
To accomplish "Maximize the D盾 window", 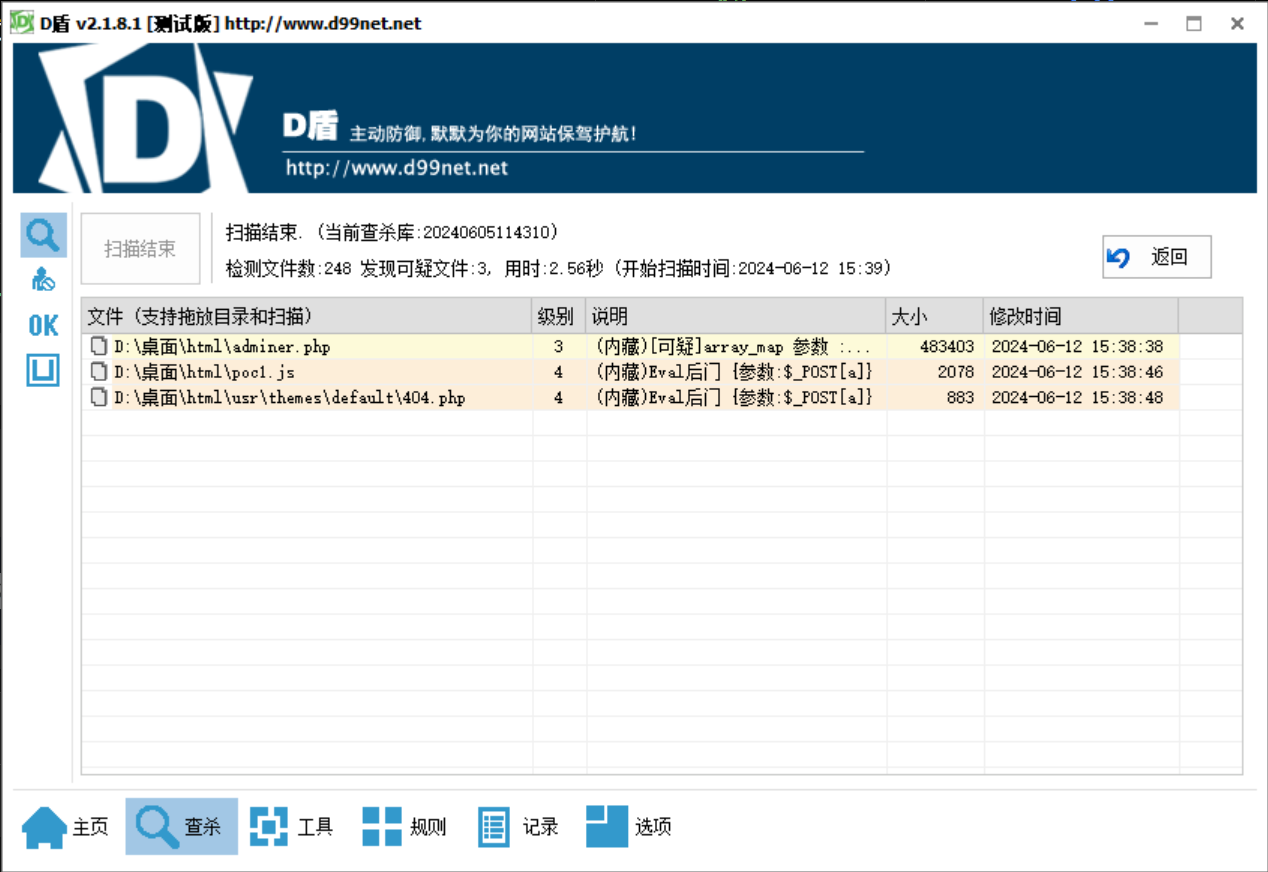I will coord(1194,23).
